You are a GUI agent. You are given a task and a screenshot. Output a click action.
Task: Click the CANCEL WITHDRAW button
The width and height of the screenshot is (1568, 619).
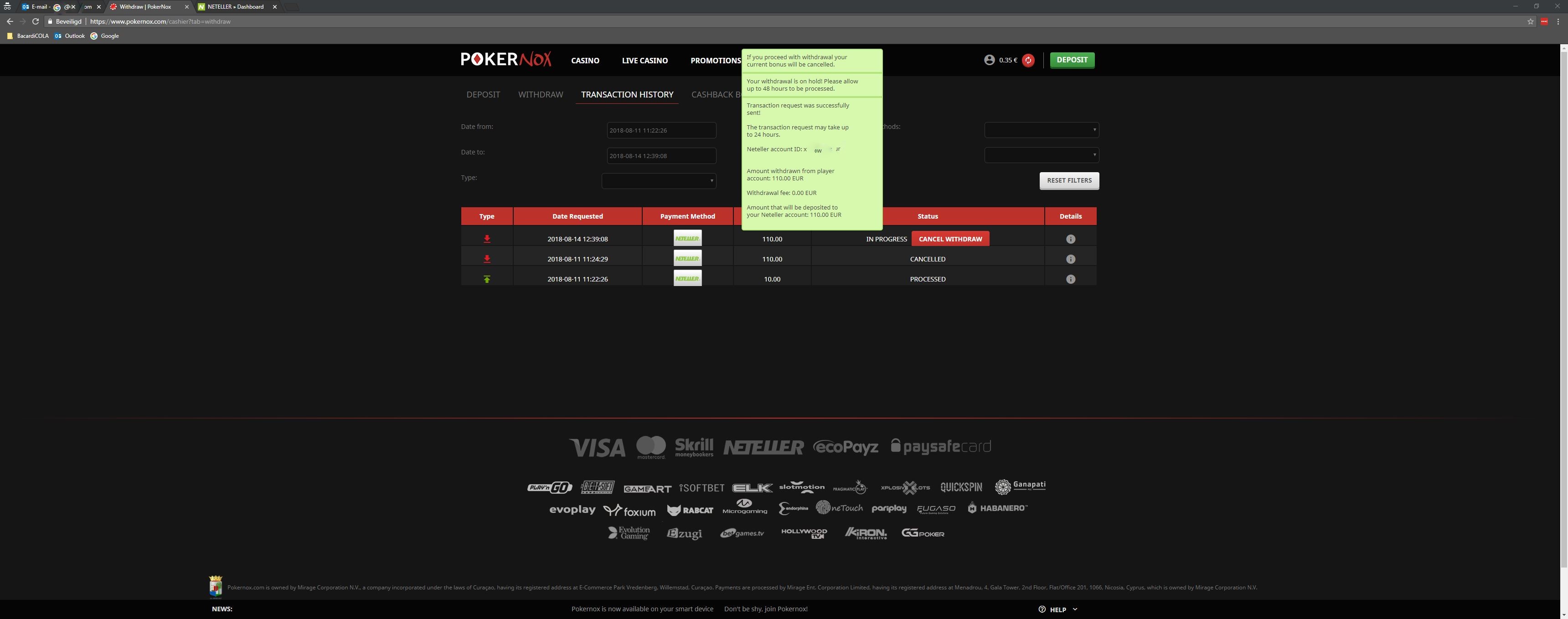tap(950, 239)
